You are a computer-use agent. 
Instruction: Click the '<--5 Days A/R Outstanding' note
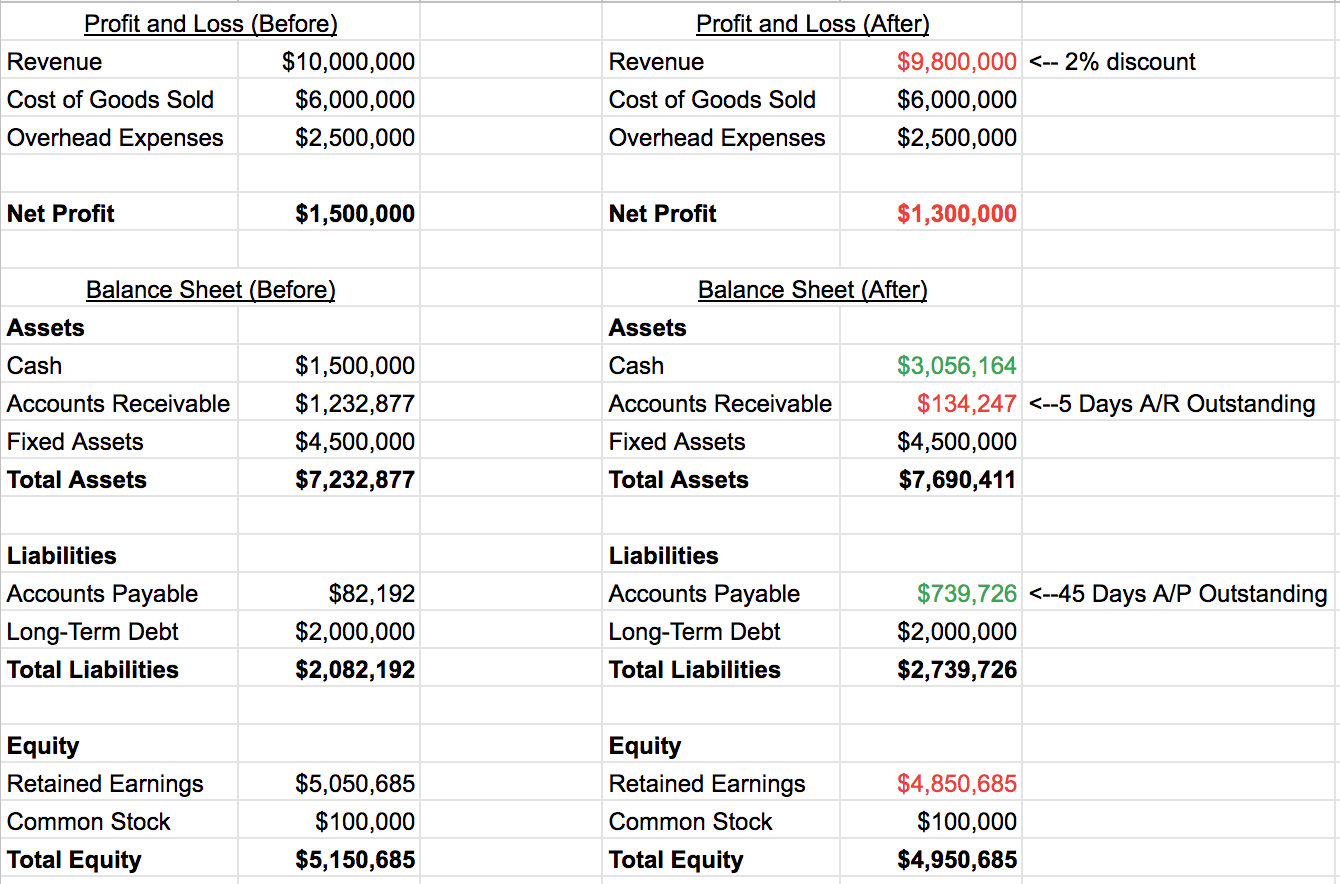[1172, 404]
